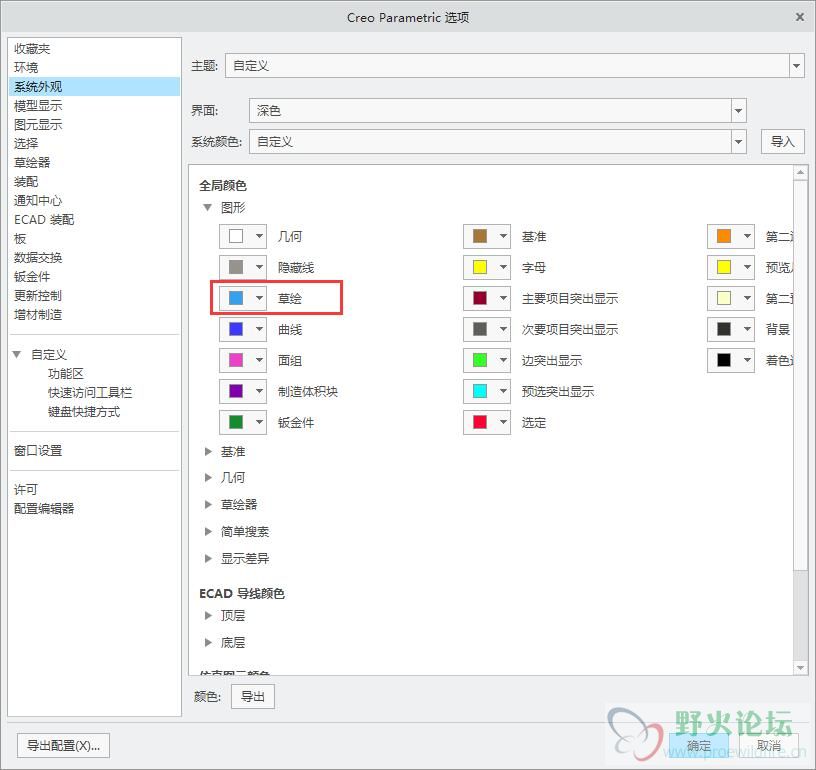
Task: Expand the 显示差异 section
Action: (208, 558)
